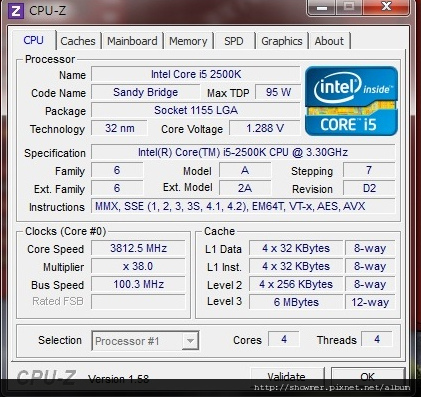Click the CPU-Z purple Z title icon
Viewport: 421px width, 397px height.
tap(16, 11)
